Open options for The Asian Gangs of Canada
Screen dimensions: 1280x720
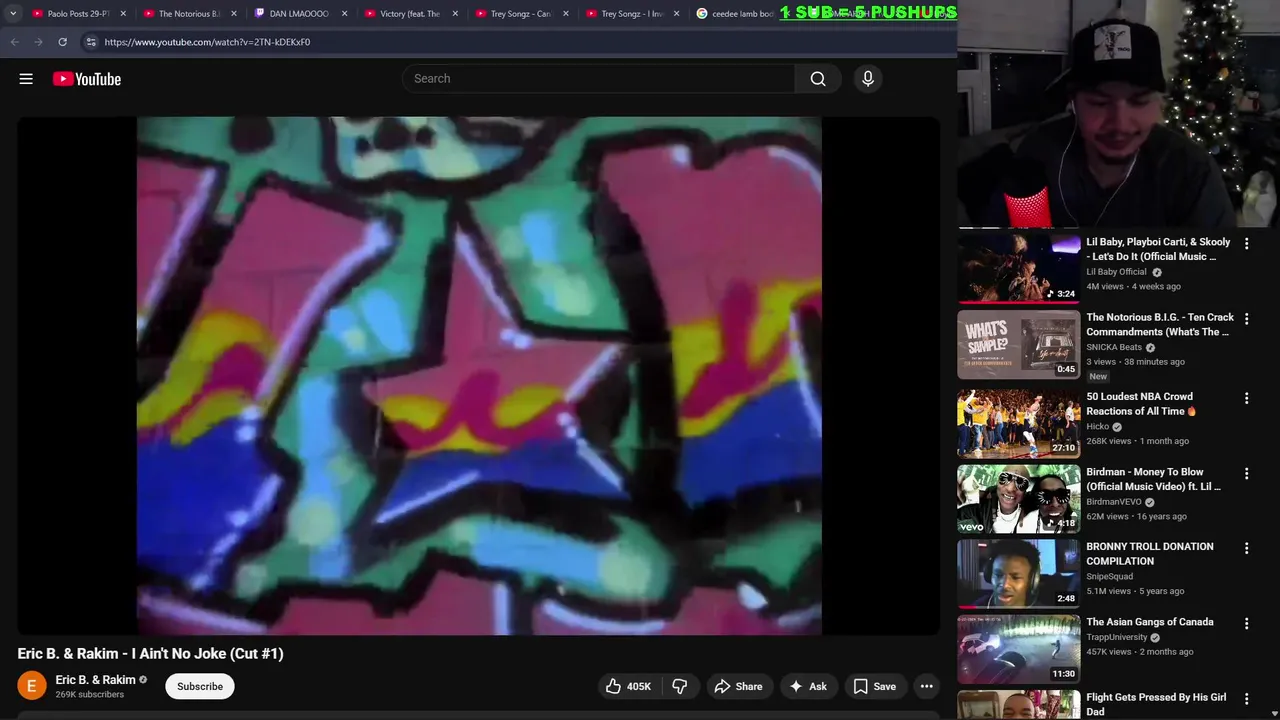tap(1246, 623)
